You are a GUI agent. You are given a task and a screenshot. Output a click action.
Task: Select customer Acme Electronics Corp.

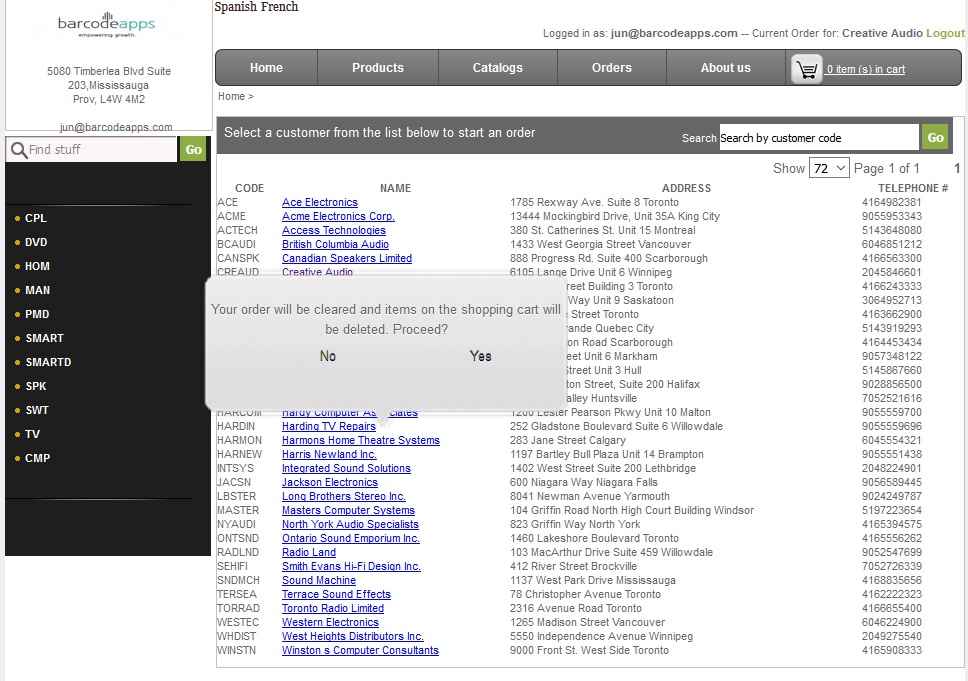tap(338, 217)
